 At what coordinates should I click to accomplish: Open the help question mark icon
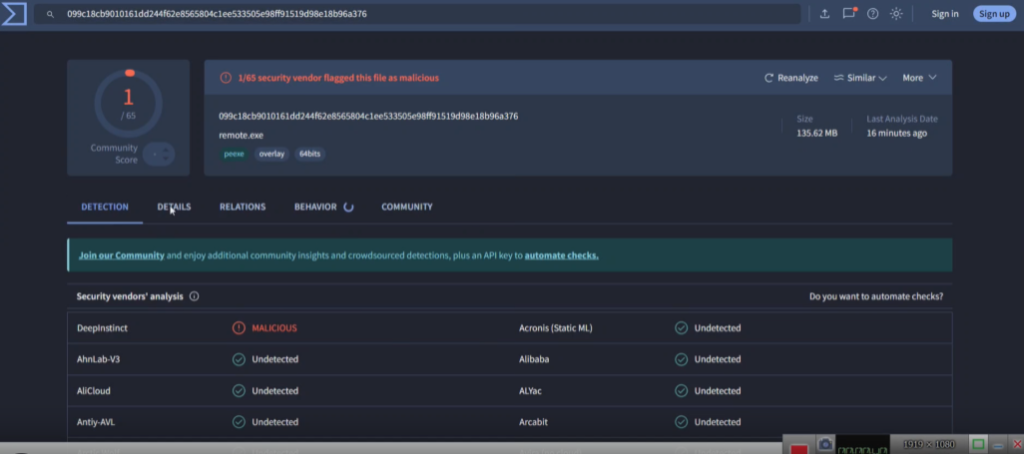click(872, 14)
